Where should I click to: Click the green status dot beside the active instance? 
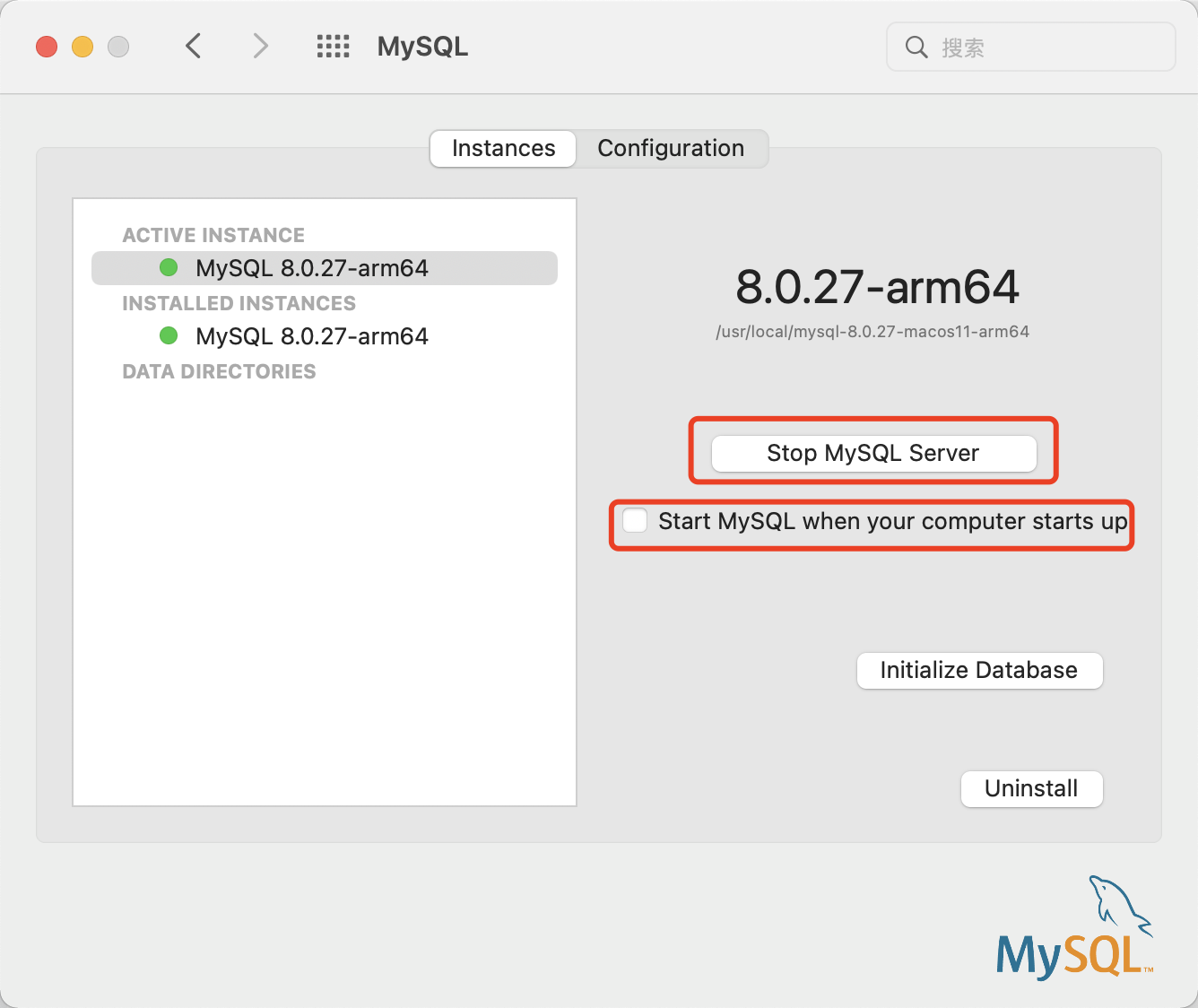[168, 266]
